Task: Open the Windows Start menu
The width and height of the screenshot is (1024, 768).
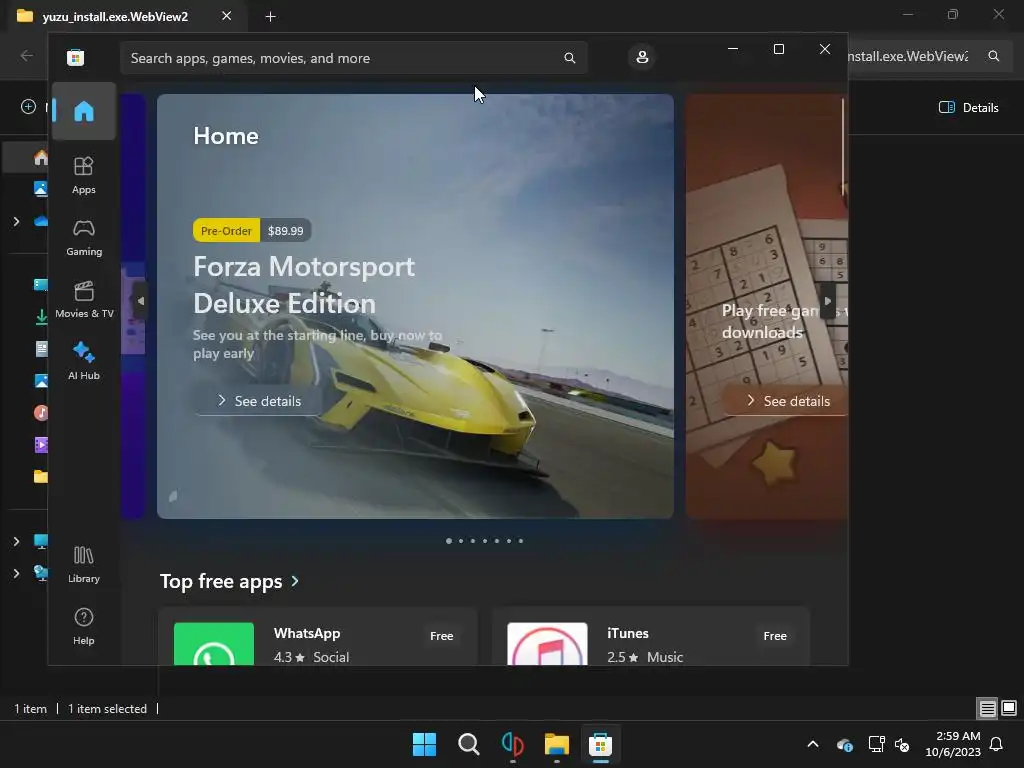Action: 424,744
